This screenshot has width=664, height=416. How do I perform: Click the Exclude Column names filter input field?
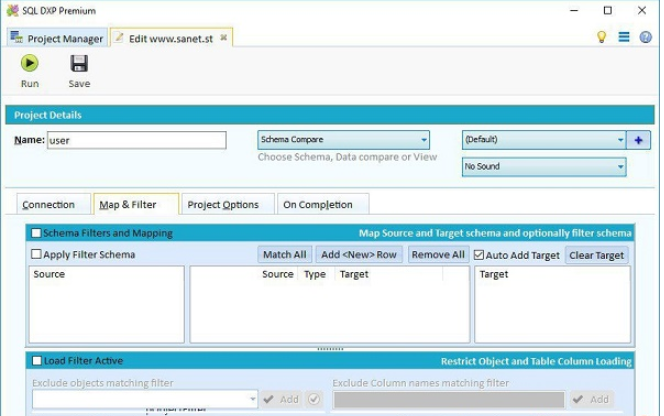(448, 399)
